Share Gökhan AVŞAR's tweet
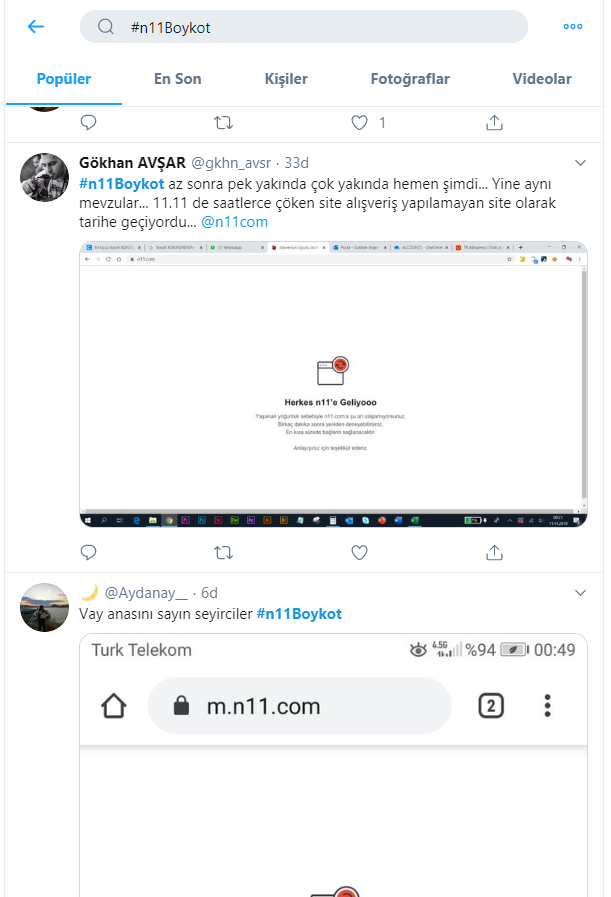 [494, 552]
